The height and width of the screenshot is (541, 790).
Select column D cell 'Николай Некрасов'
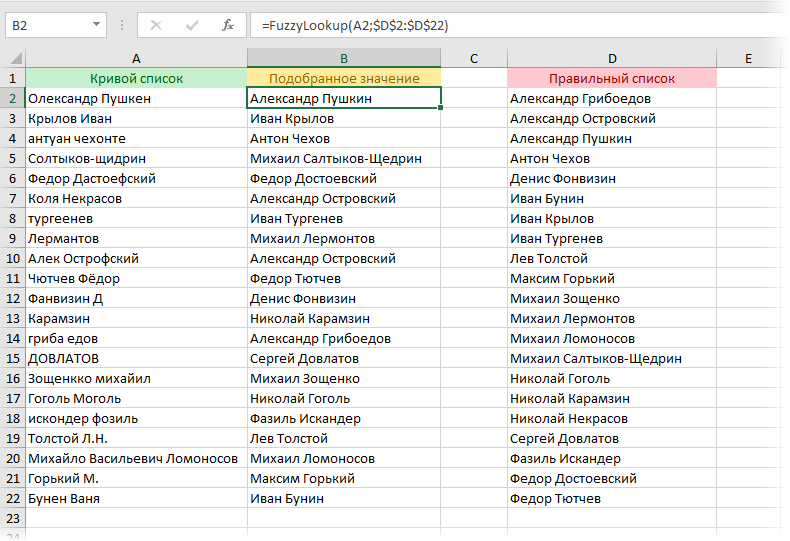pos(612,419)
